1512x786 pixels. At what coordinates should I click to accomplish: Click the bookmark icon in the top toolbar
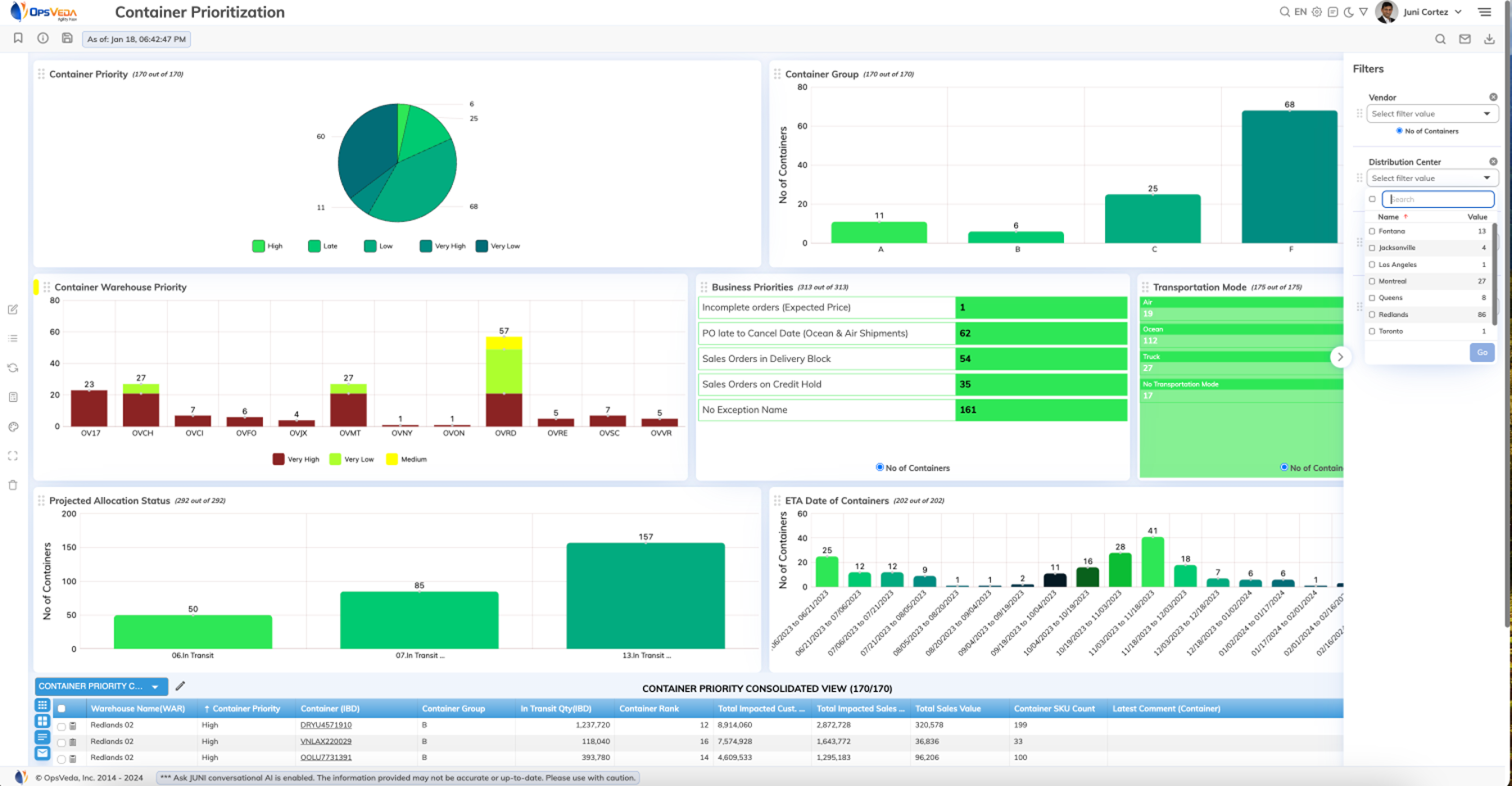[18, 38]
